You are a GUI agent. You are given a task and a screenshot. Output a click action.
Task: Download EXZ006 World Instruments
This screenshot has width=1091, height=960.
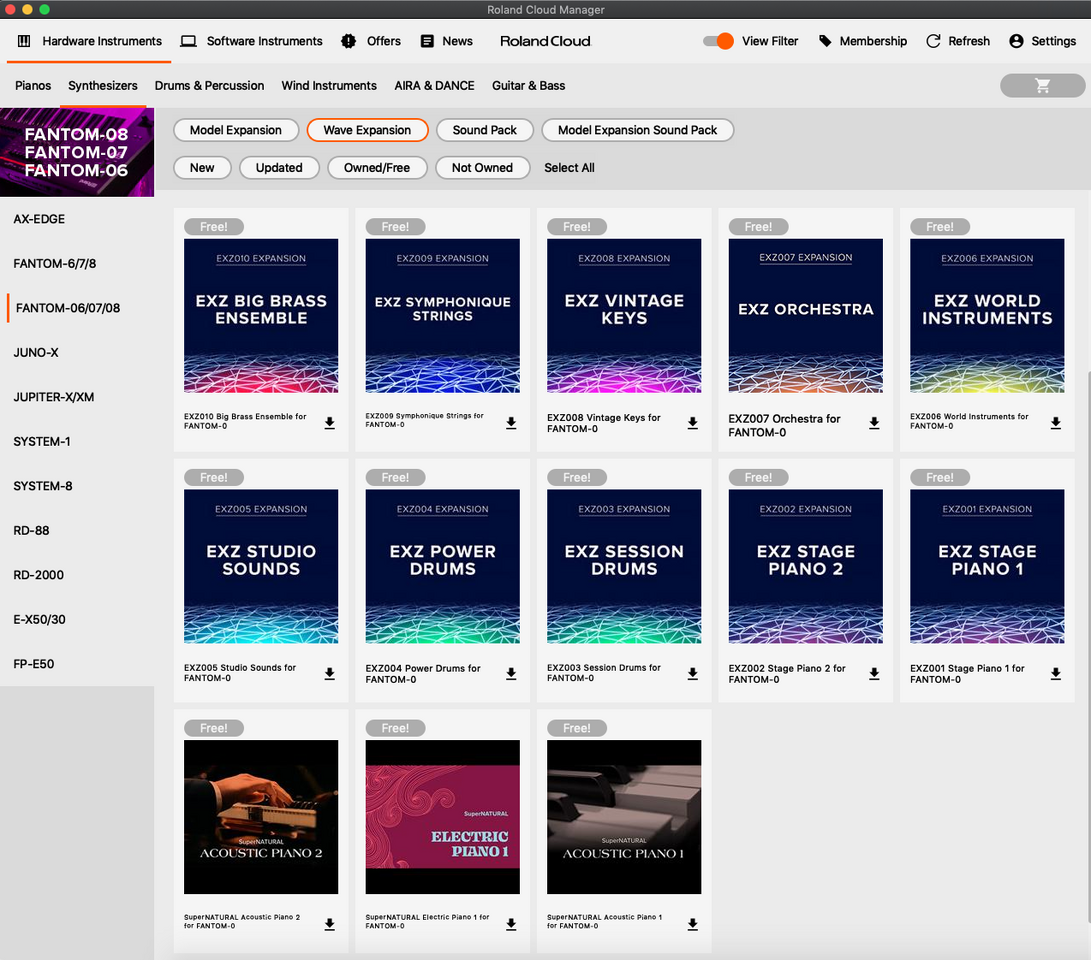click(x=1056, y=423)
